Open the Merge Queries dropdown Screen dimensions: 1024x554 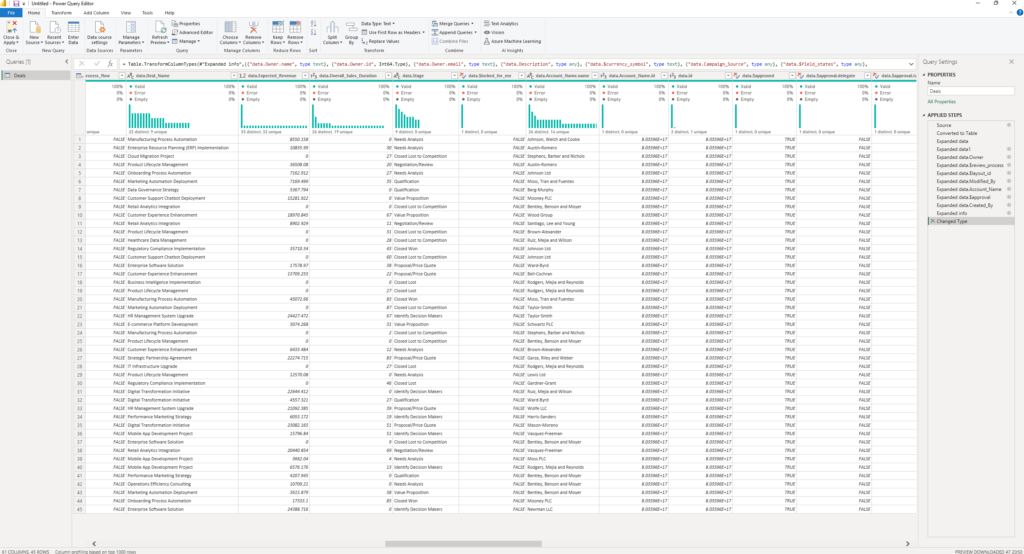pyautogui.click(x=453, y=24)
